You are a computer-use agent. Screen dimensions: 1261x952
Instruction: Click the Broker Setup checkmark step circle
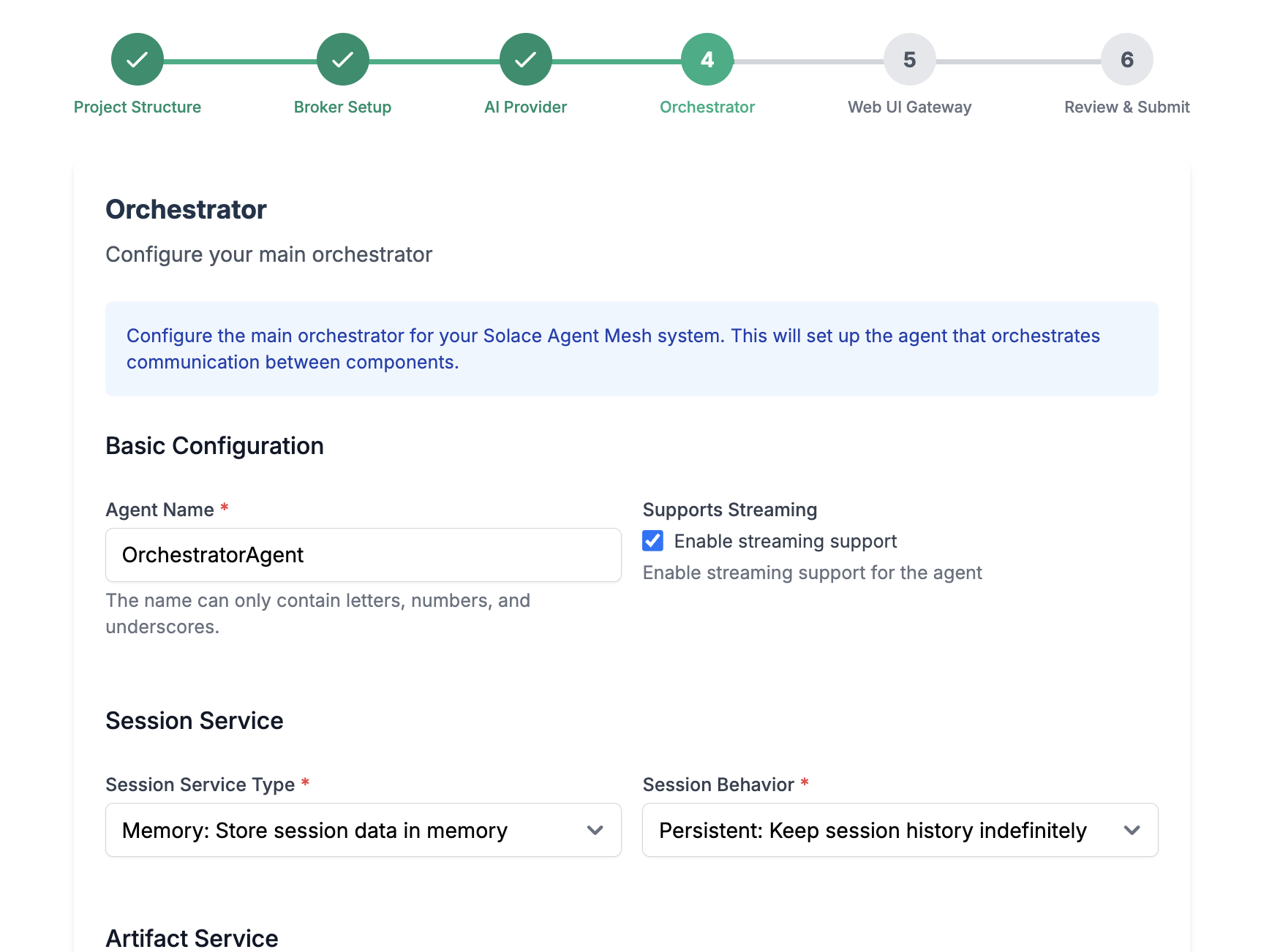point(342,59)
